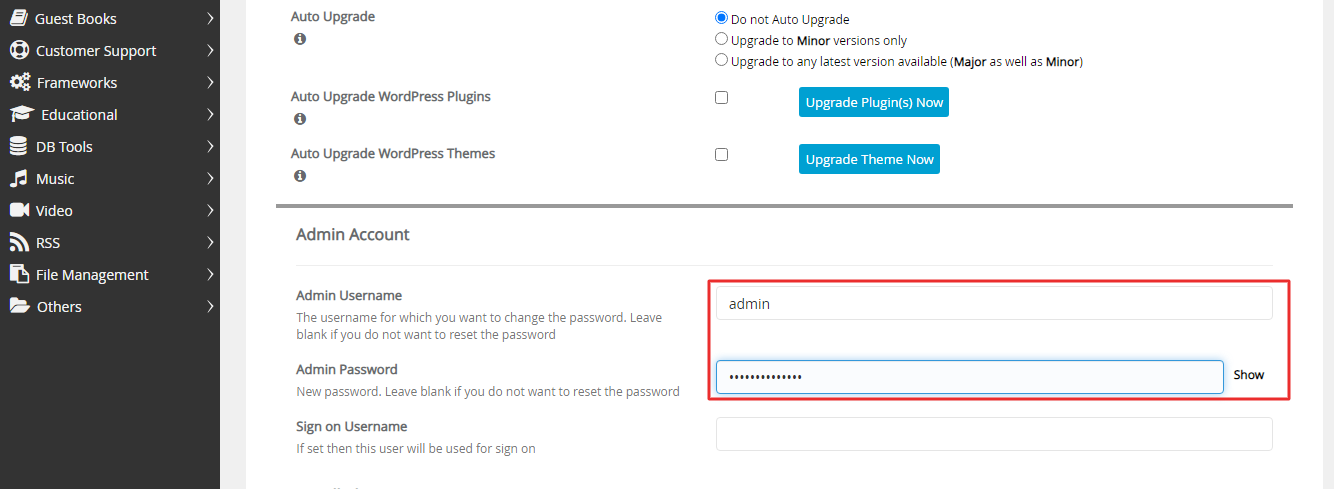Expand the File Management category arrow

(x=210, y=274)
